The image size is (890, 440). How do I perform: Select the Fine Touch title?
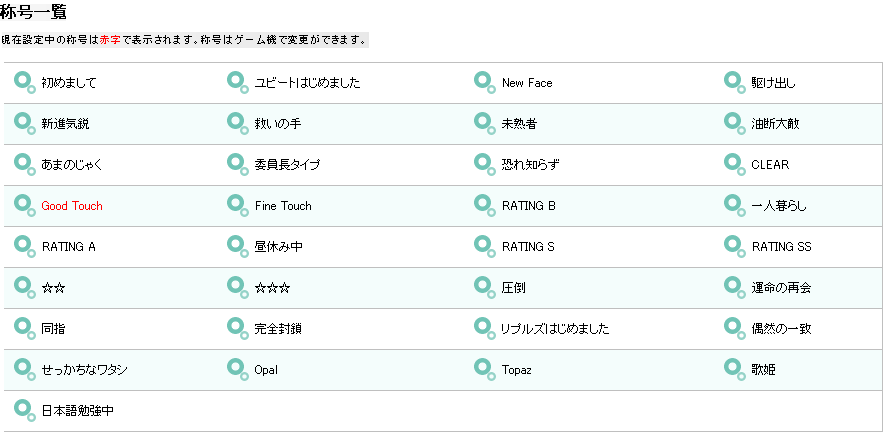click(x=283, y=206)
